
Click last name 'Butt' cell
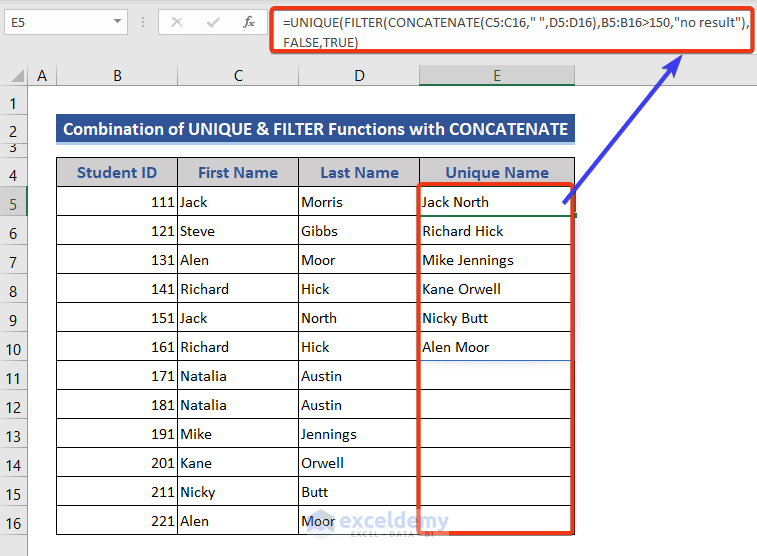[359, 491]
